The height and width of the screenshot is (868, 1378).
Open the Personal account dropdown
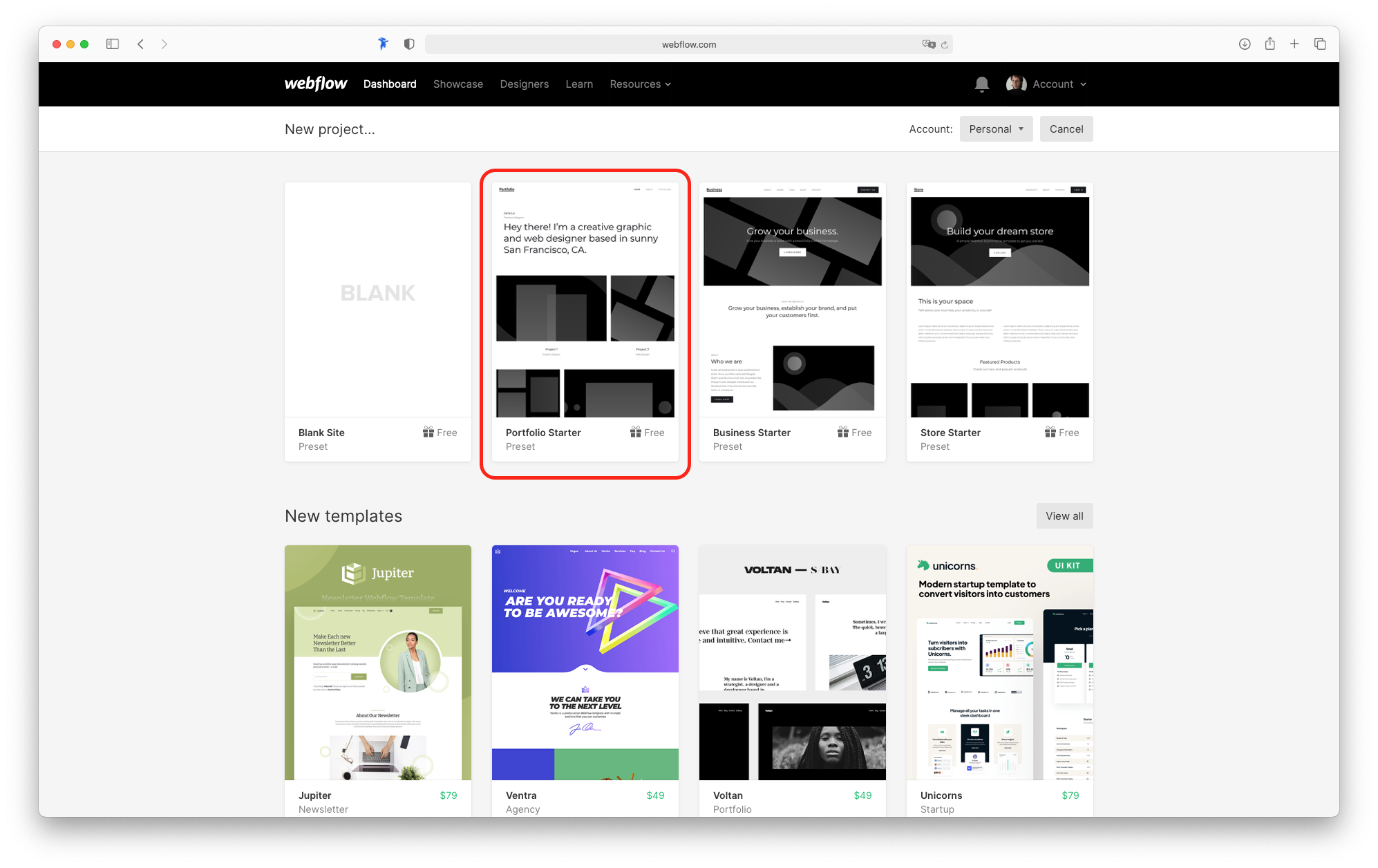[996, 129]
